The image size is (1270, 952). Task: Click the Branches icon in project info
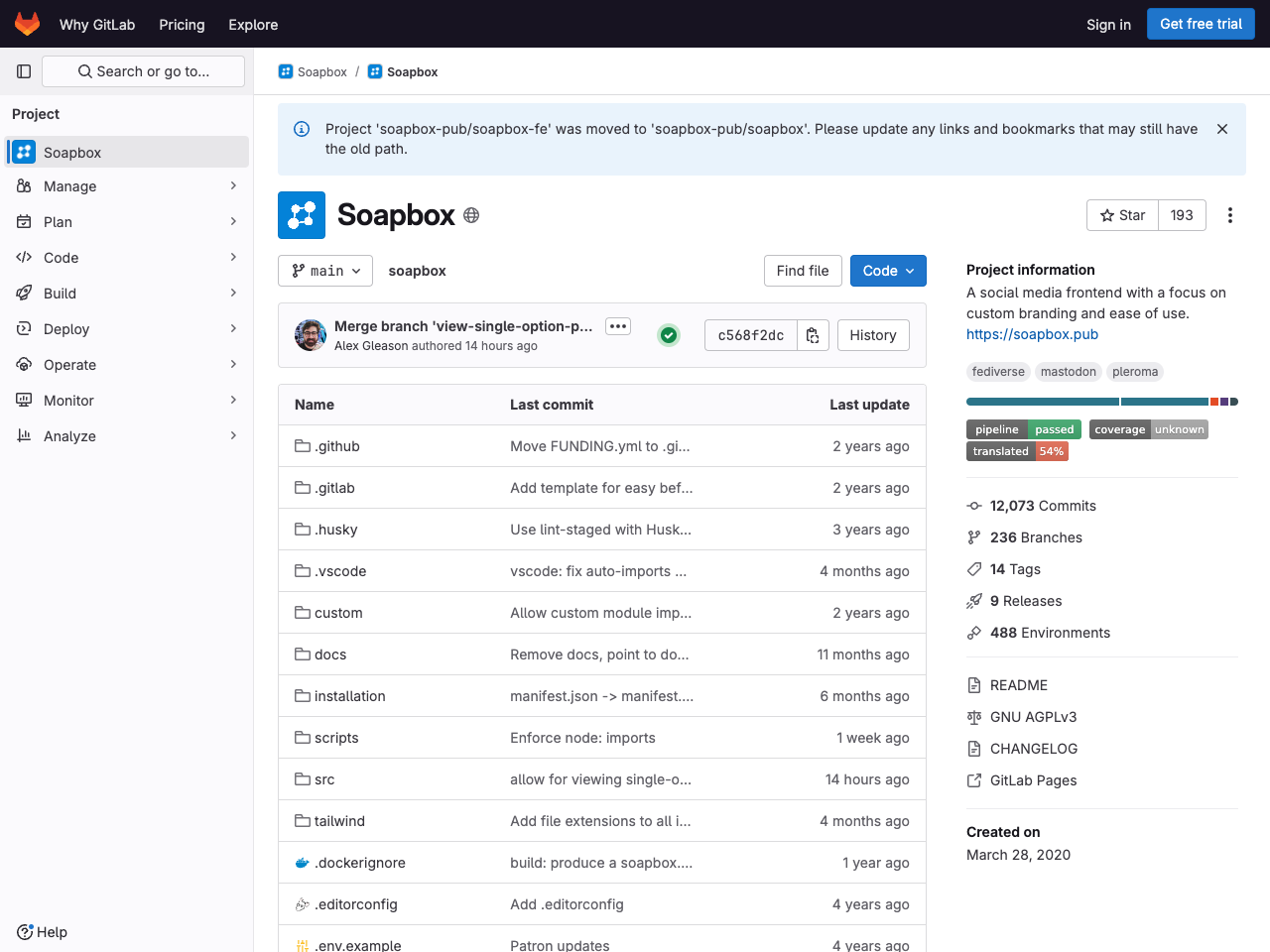click(x=974, y=537)
